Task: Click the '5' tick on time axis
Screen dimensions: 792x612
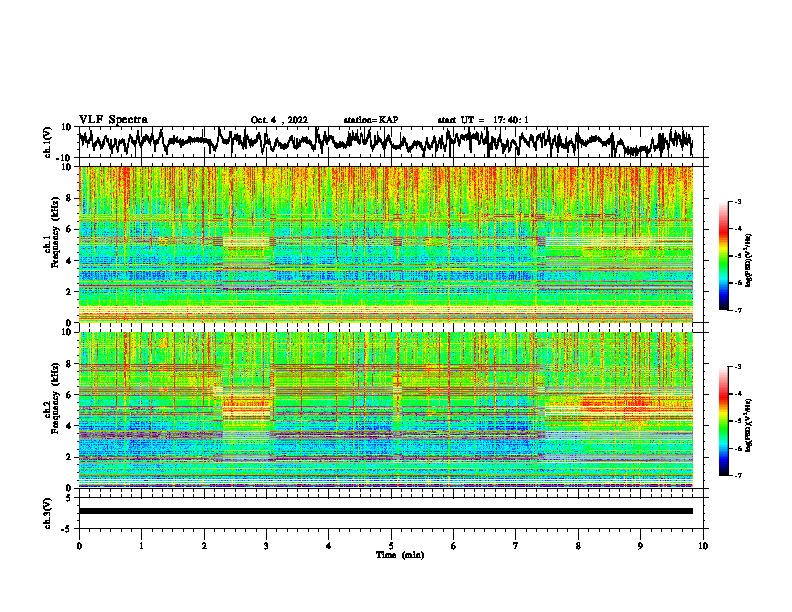Action: [391, 546]
